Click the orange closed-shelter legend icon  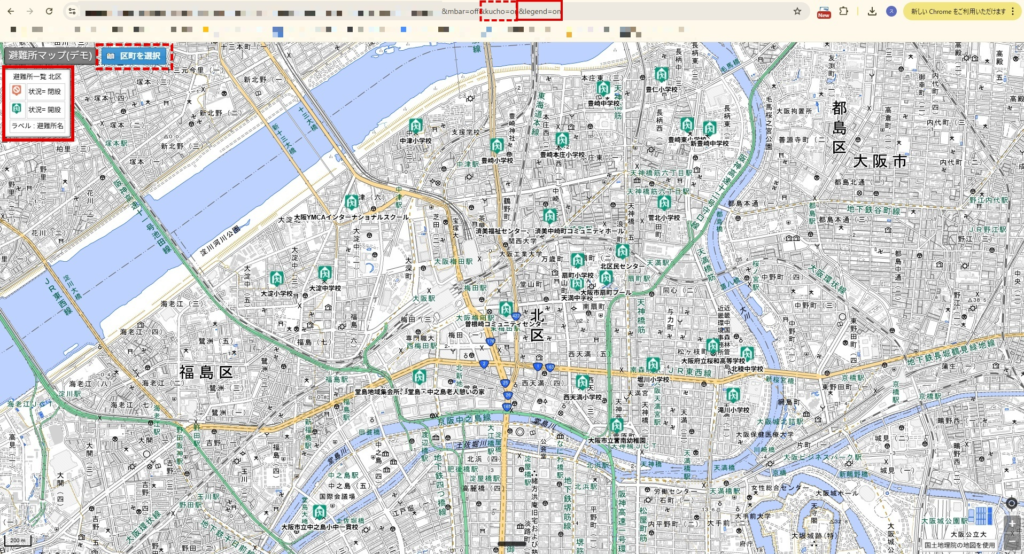coord(17,91)
